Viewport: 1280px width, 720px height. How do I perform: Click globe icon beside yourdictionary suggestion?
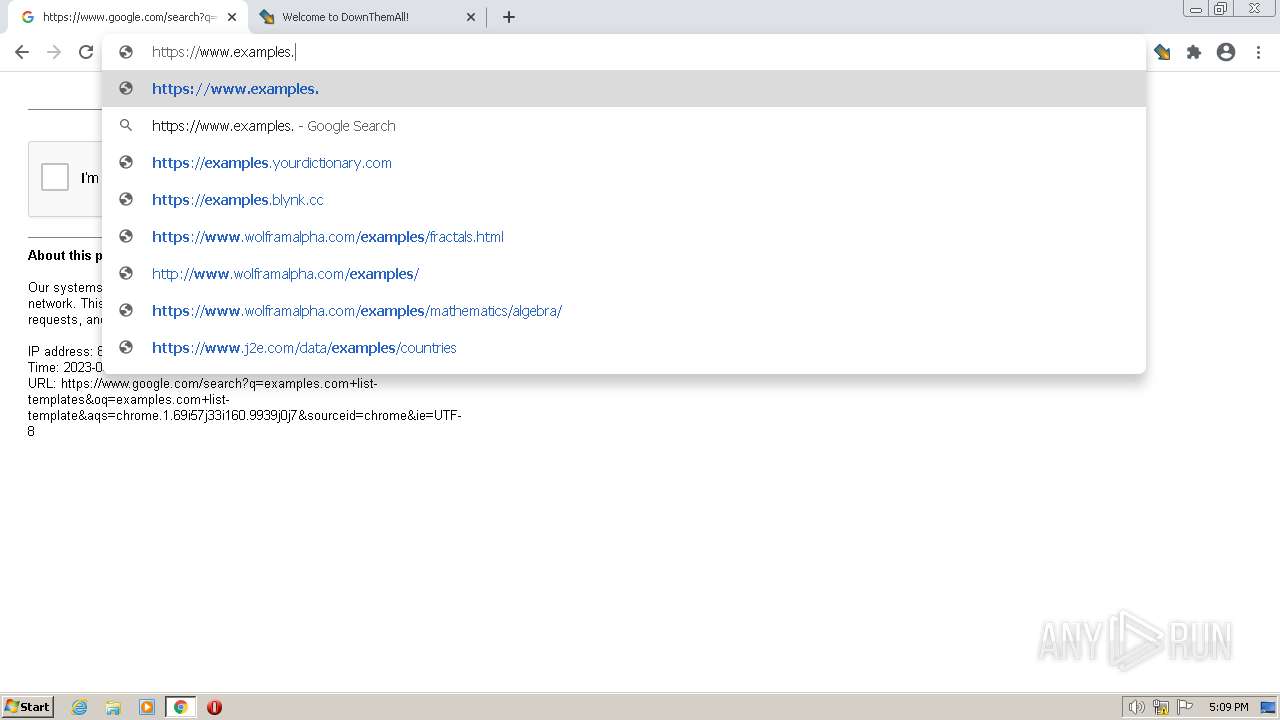[126, 162]
